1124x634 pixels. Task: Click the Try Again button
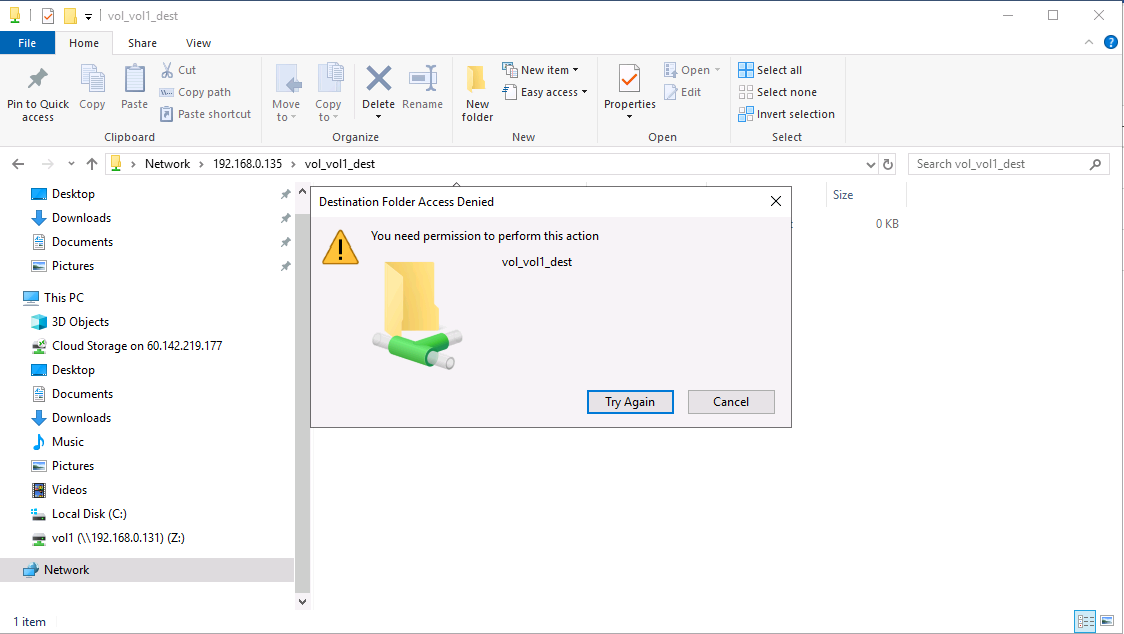[630, 402]
